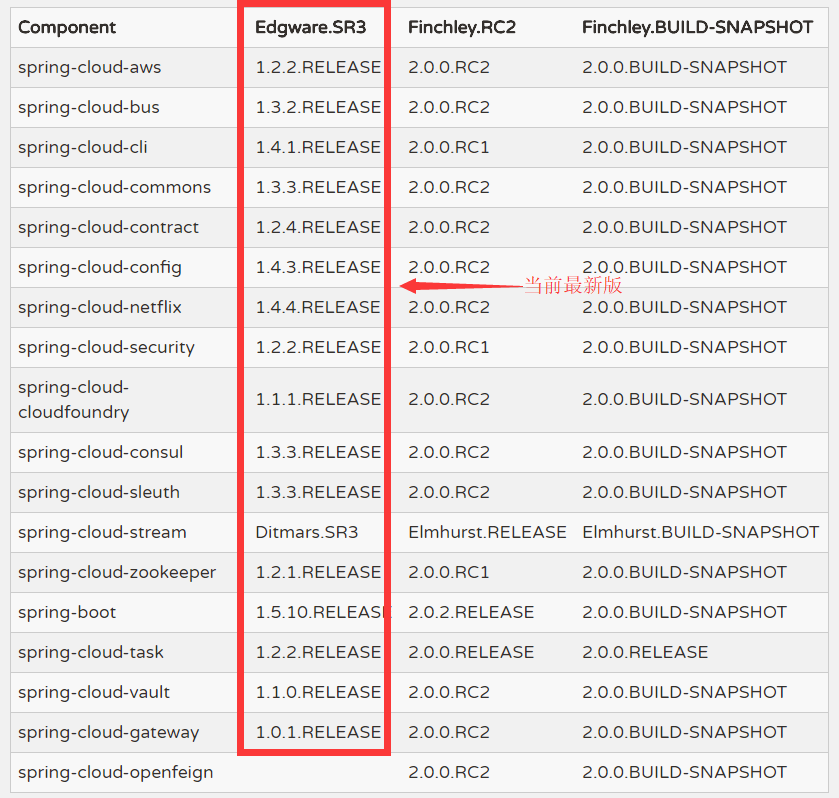
Task: Select the 1.5.10.RELEASE spring-boot version
Action: [x=323, y=612]
